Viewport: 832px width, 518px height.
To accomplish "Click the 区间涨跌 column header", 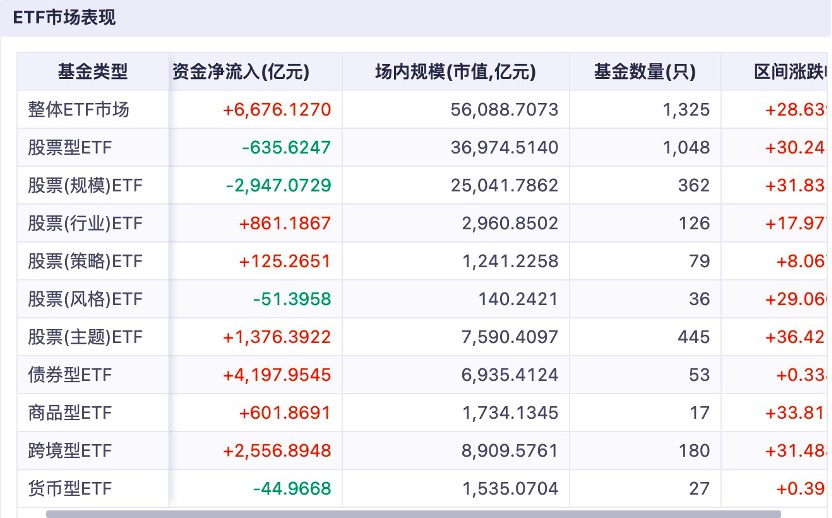I will 790,72.
